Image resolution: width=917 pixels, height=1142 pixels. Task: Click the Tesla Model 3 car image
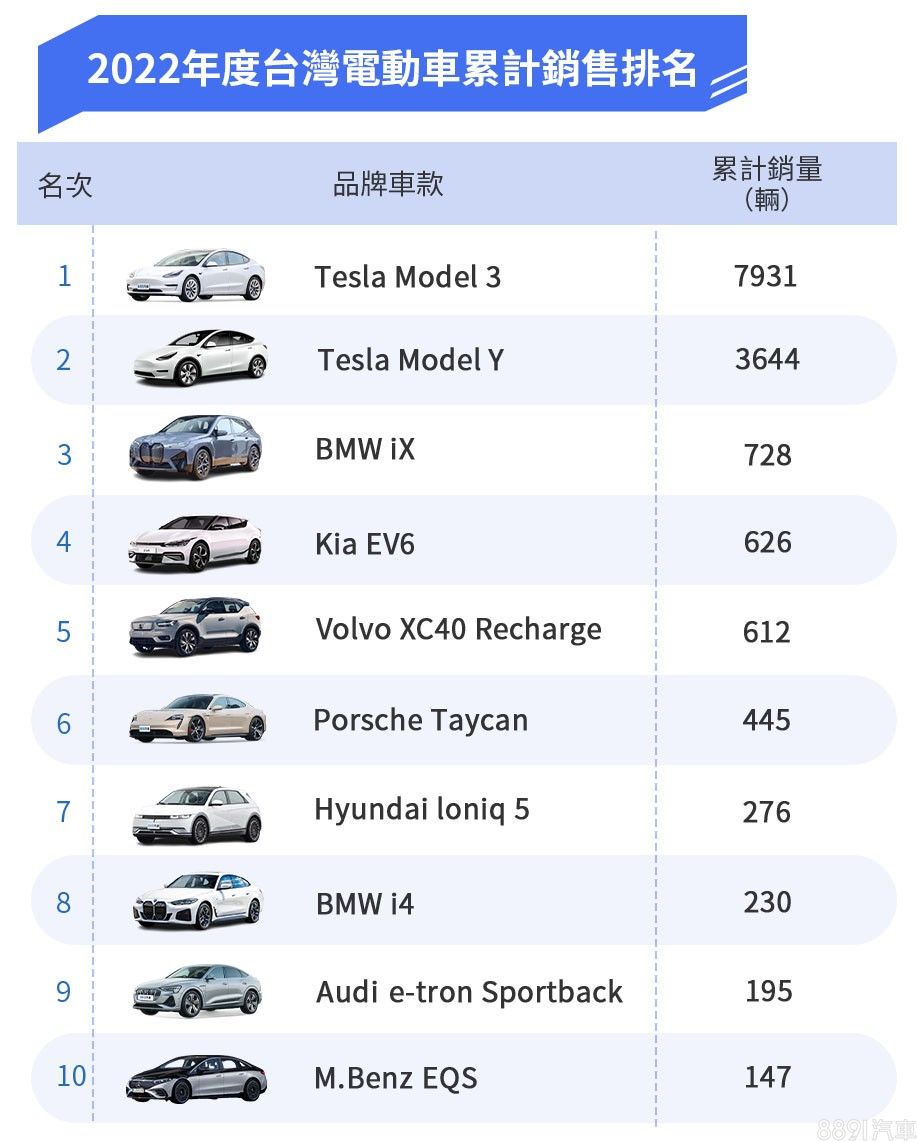[x=196, y=275]
